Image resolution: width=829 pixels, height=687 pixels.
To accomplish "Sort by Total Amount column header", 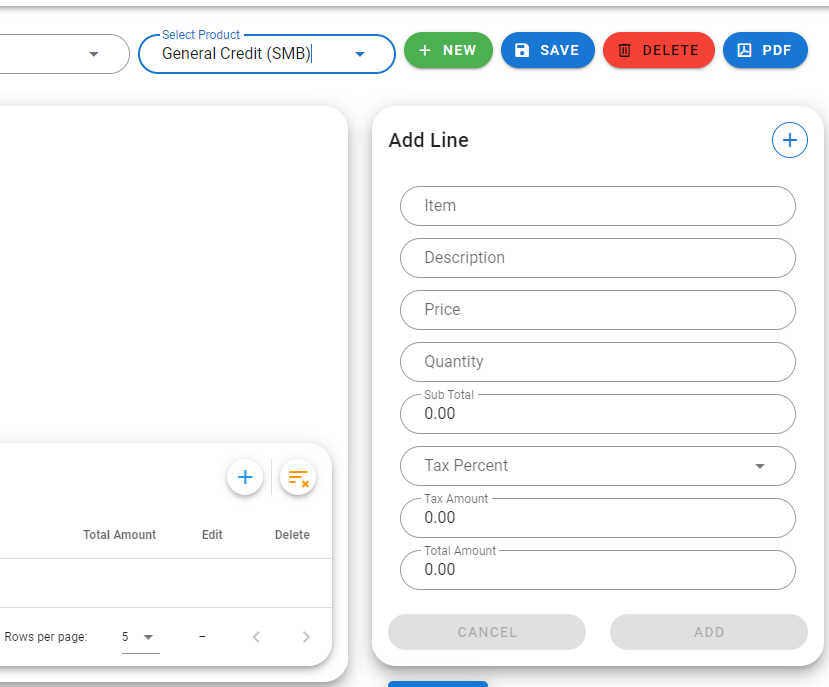I will (119, 535).
